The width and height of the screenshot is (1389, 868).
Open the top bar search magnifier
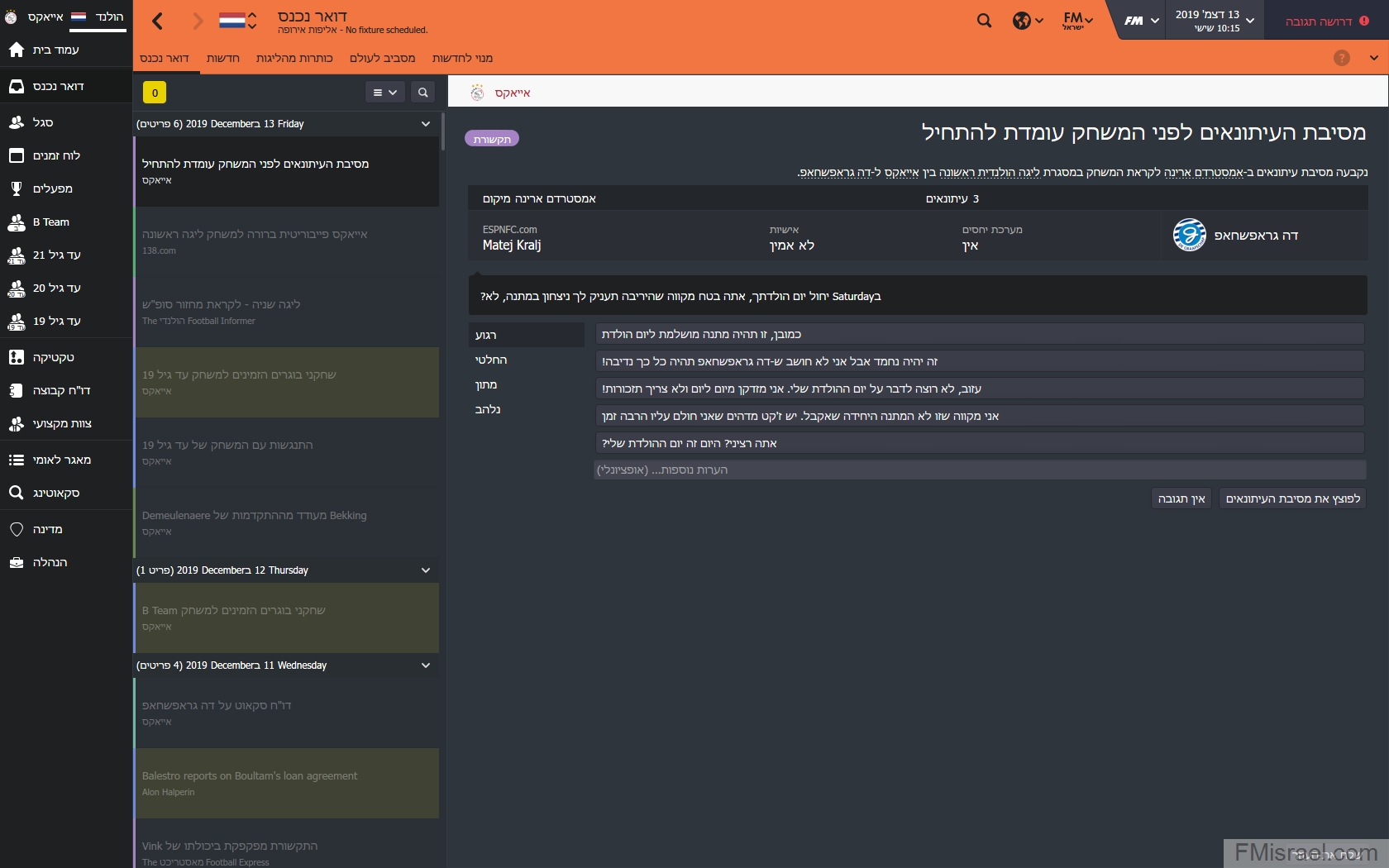(984, 21)
